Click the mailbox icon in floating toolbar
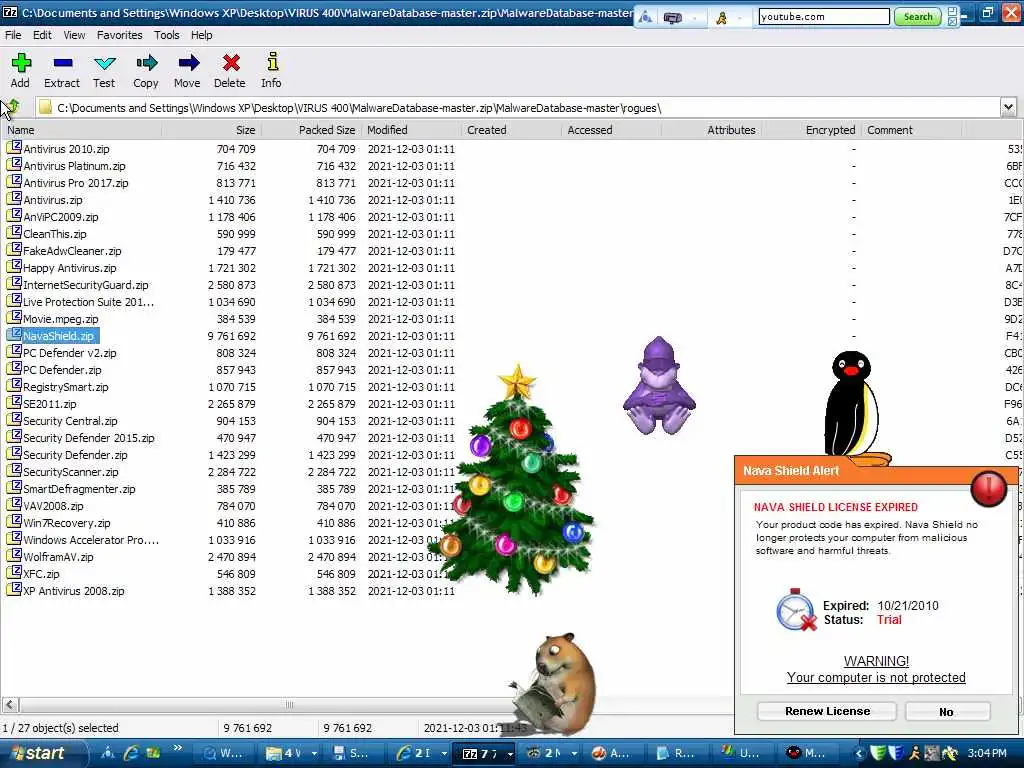This screenshot has width=1024, height=768. point(672,18)
